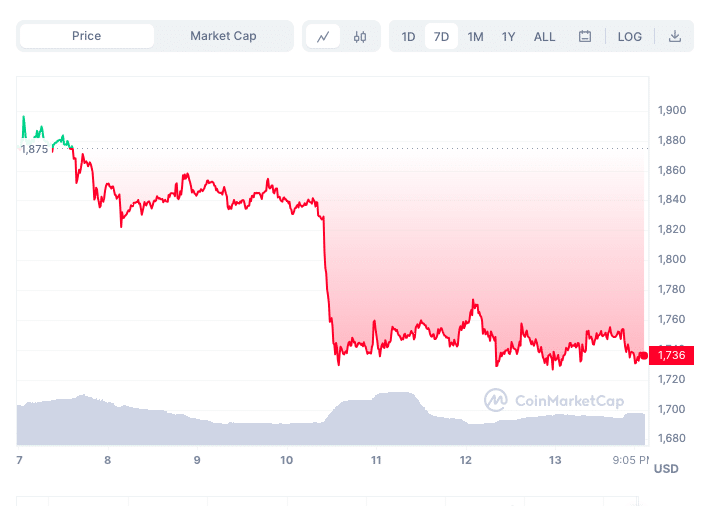
Task: Choose the 1Y time range
Action: (508, 37)
